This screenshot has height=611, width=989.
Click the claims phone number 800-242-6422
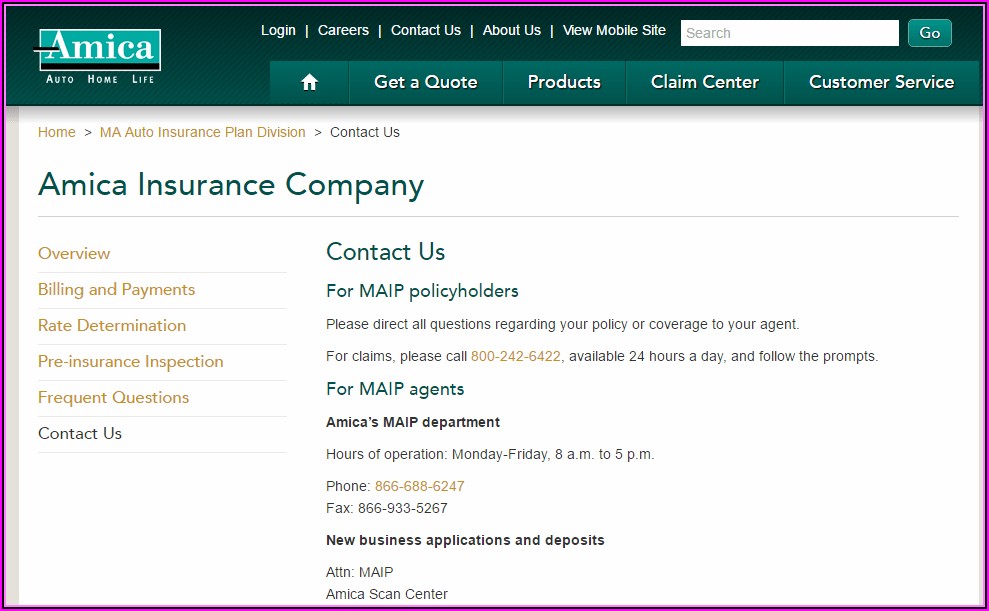pos(516,356)
